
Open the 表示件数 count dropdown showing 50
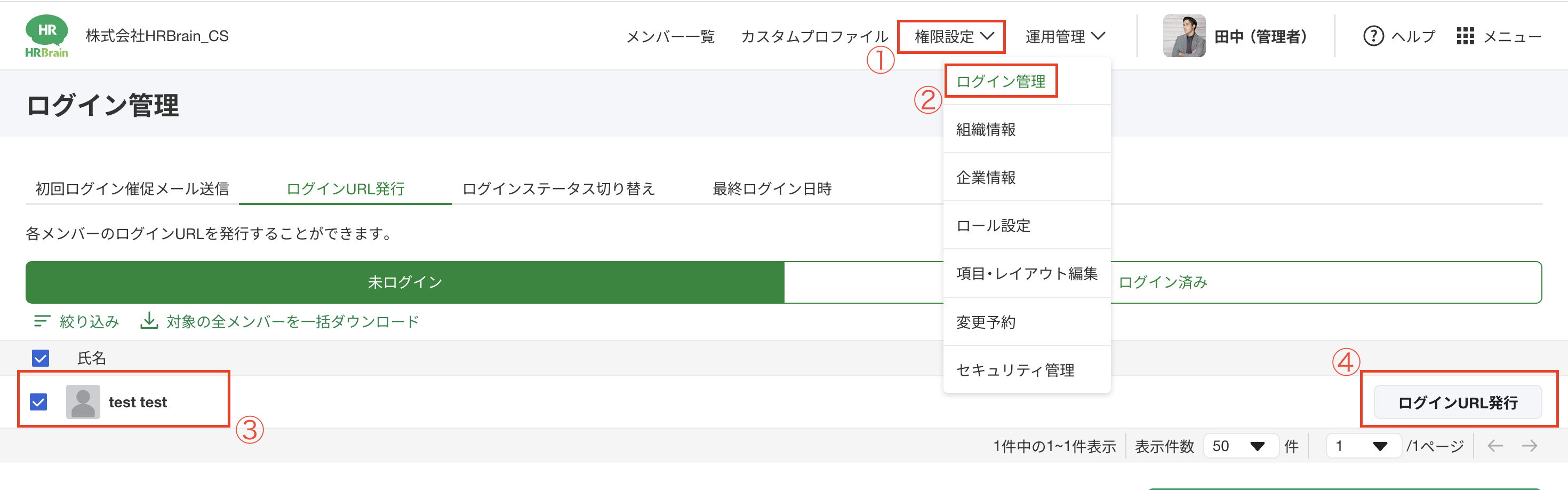coord(1241,446)
